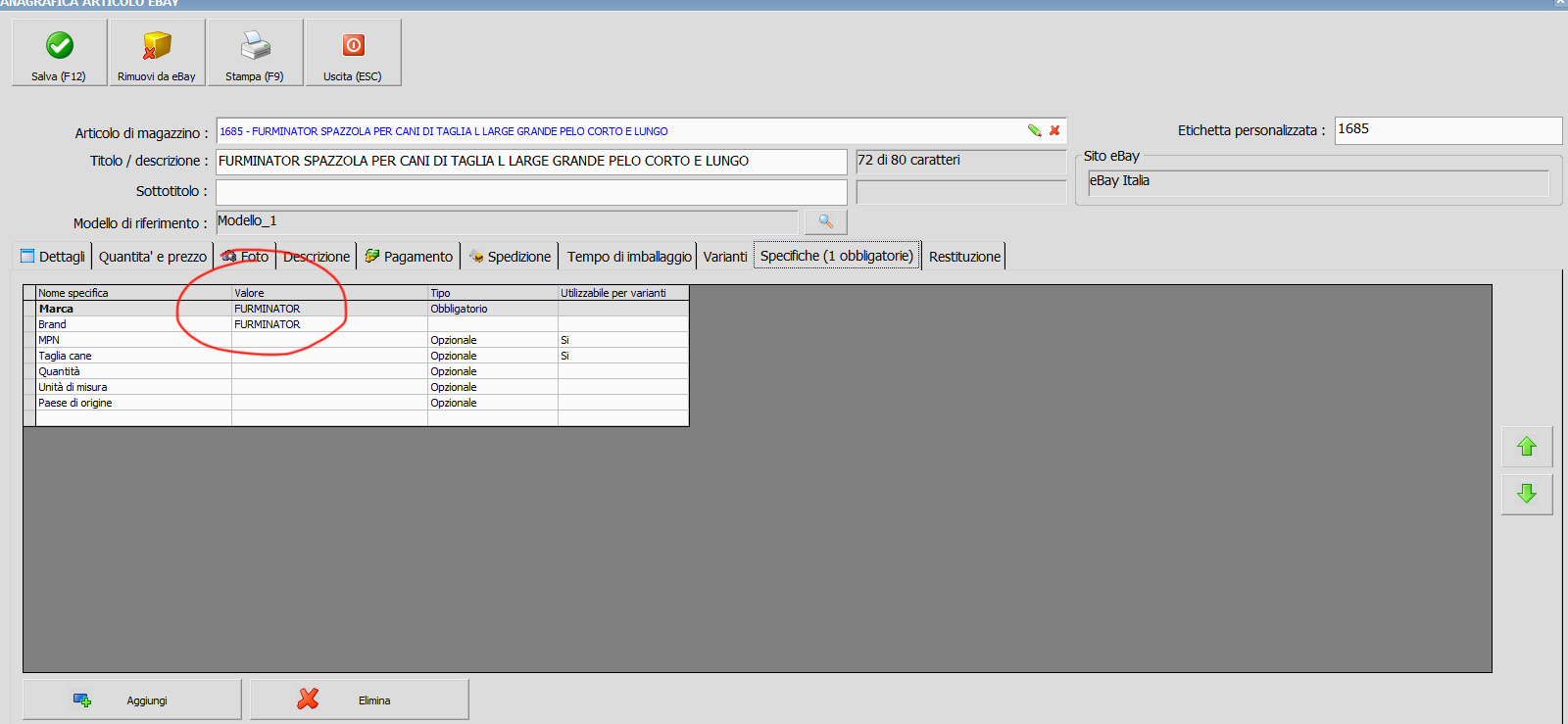
Task: Click the Modello di riferimento field
Action: click(507, 222)
